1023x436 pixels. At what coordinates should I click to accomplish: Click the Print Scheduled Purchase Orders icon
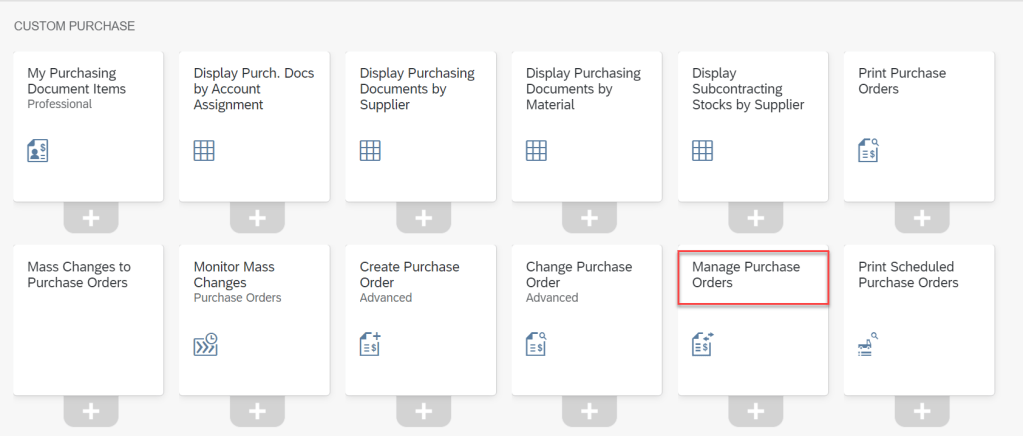869,345
